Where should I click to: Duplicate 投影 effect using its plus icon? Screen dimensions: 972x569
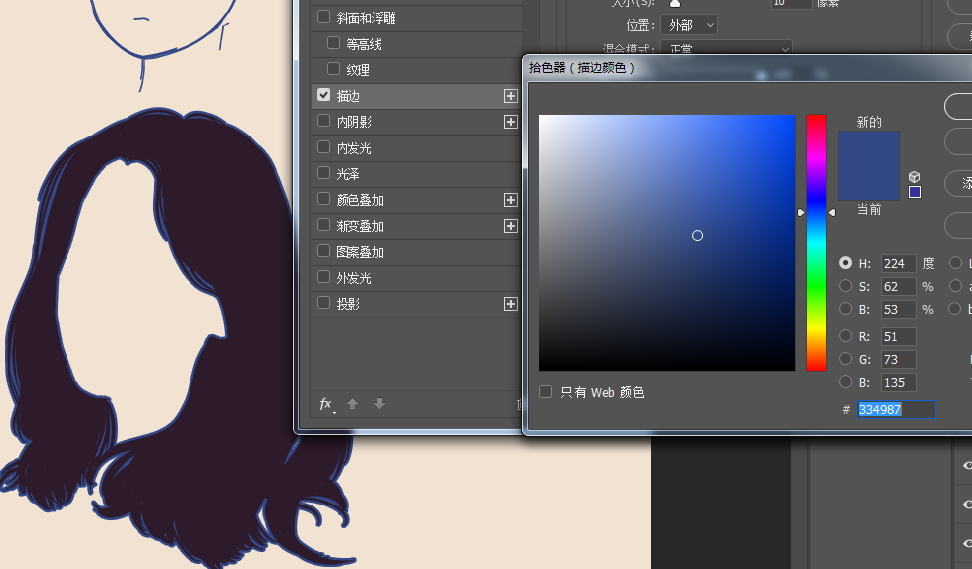pyautogui.click(x=510, y=304)
